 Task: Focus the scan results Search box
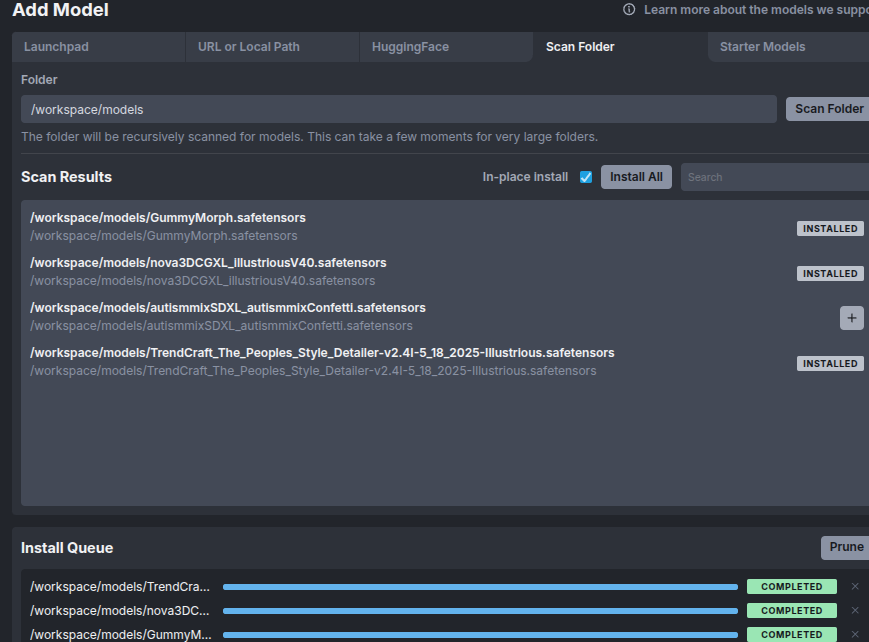(x=774, y=177)
